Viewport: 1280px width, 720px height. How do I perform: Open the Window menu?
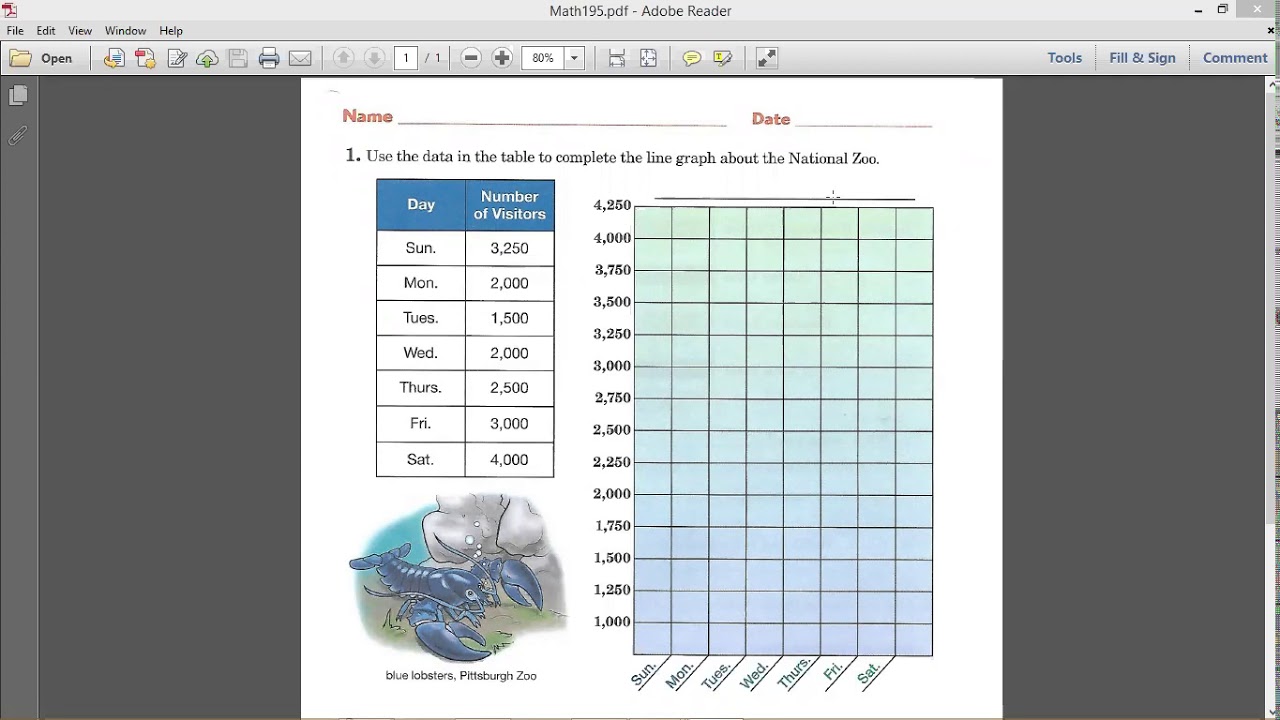(125, 31)
